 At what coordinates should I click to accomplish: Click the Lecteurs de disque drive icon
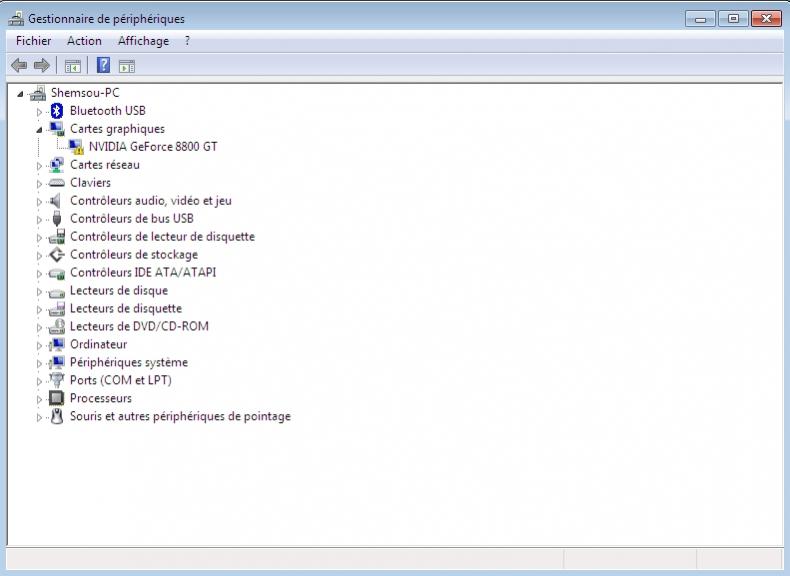point(57,292)
